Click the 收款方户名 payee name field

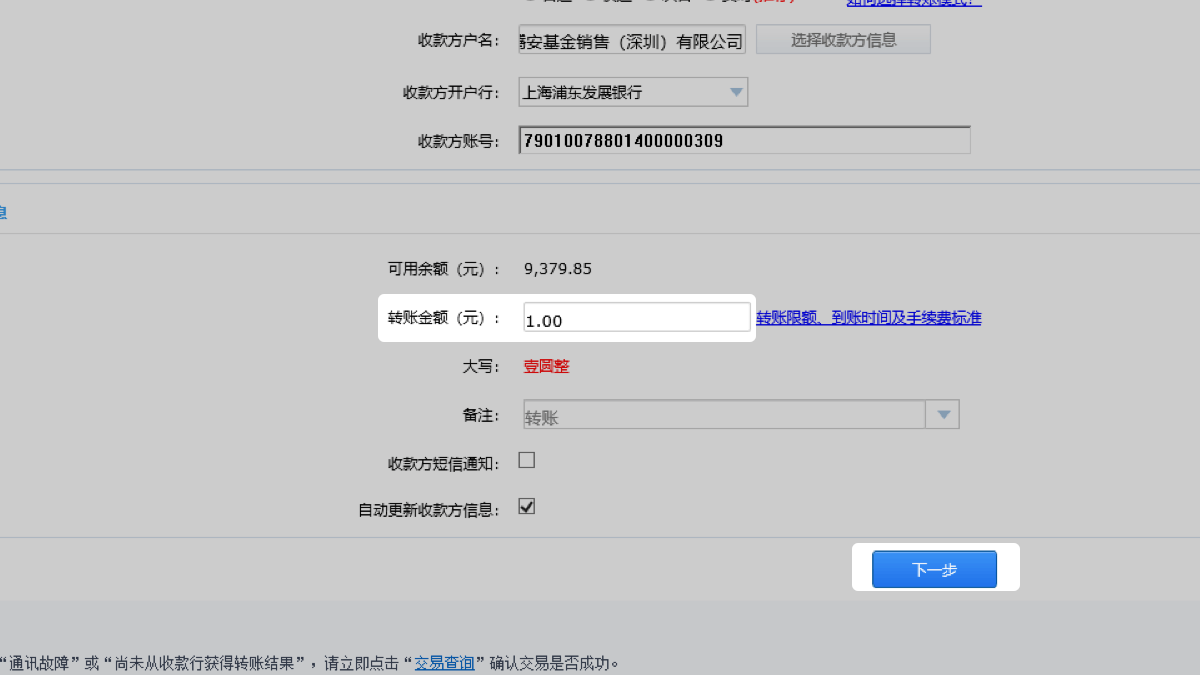tap(632, 41)
